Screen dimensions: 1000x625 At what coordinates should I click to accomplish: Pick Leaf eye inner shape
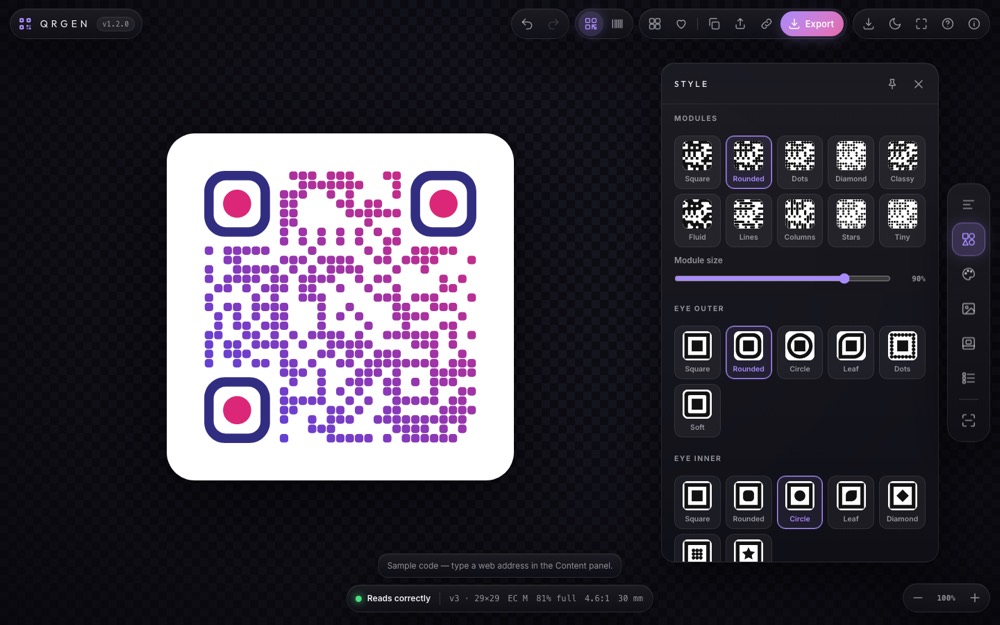pos(851,502)
